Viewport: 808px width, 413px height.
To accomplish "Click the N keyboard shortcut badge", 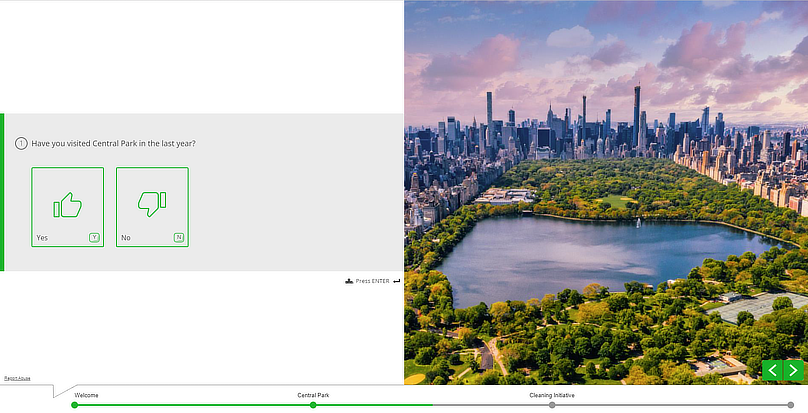I will click(x=179, y=238).
